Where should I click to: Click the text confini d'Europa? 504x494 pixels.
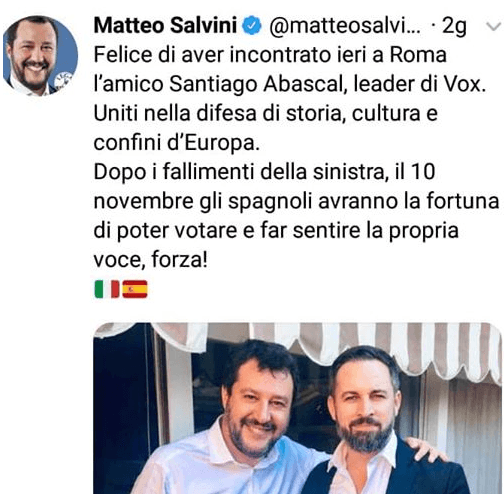176,143
